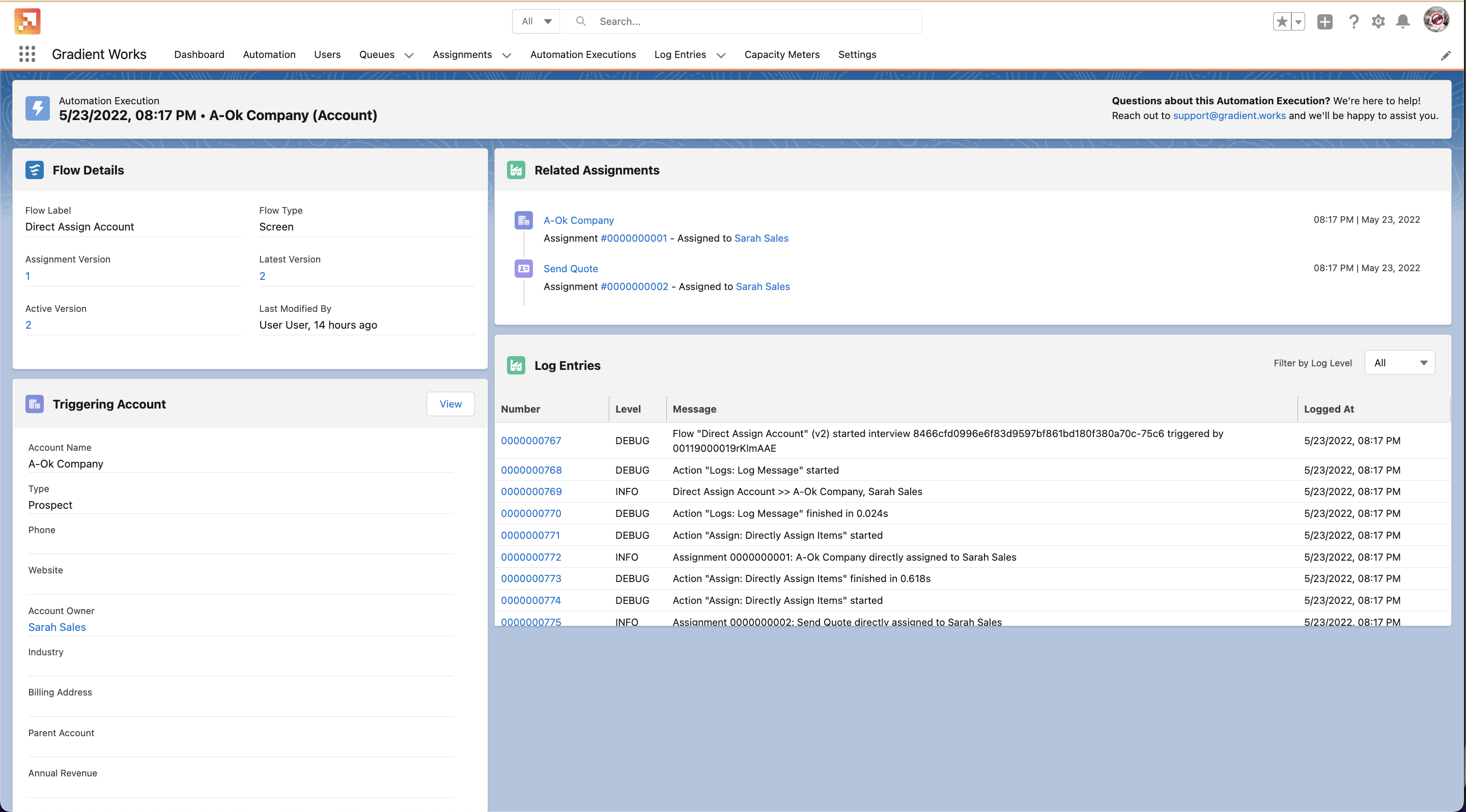This screenshot has height=812, width=1466.
Task: Expand the Queues tab chevron
Action: [409, 55]
